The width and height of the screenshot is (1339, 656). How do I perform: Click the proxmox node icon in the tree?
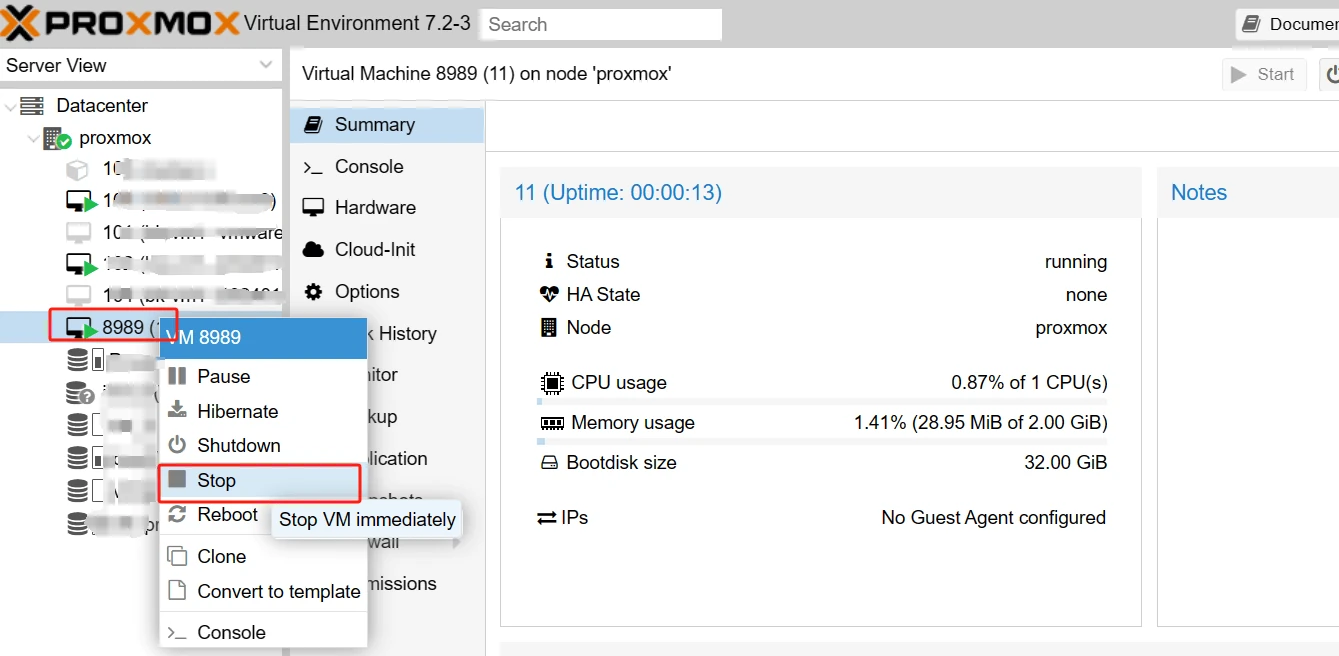(x=57, y=138)
